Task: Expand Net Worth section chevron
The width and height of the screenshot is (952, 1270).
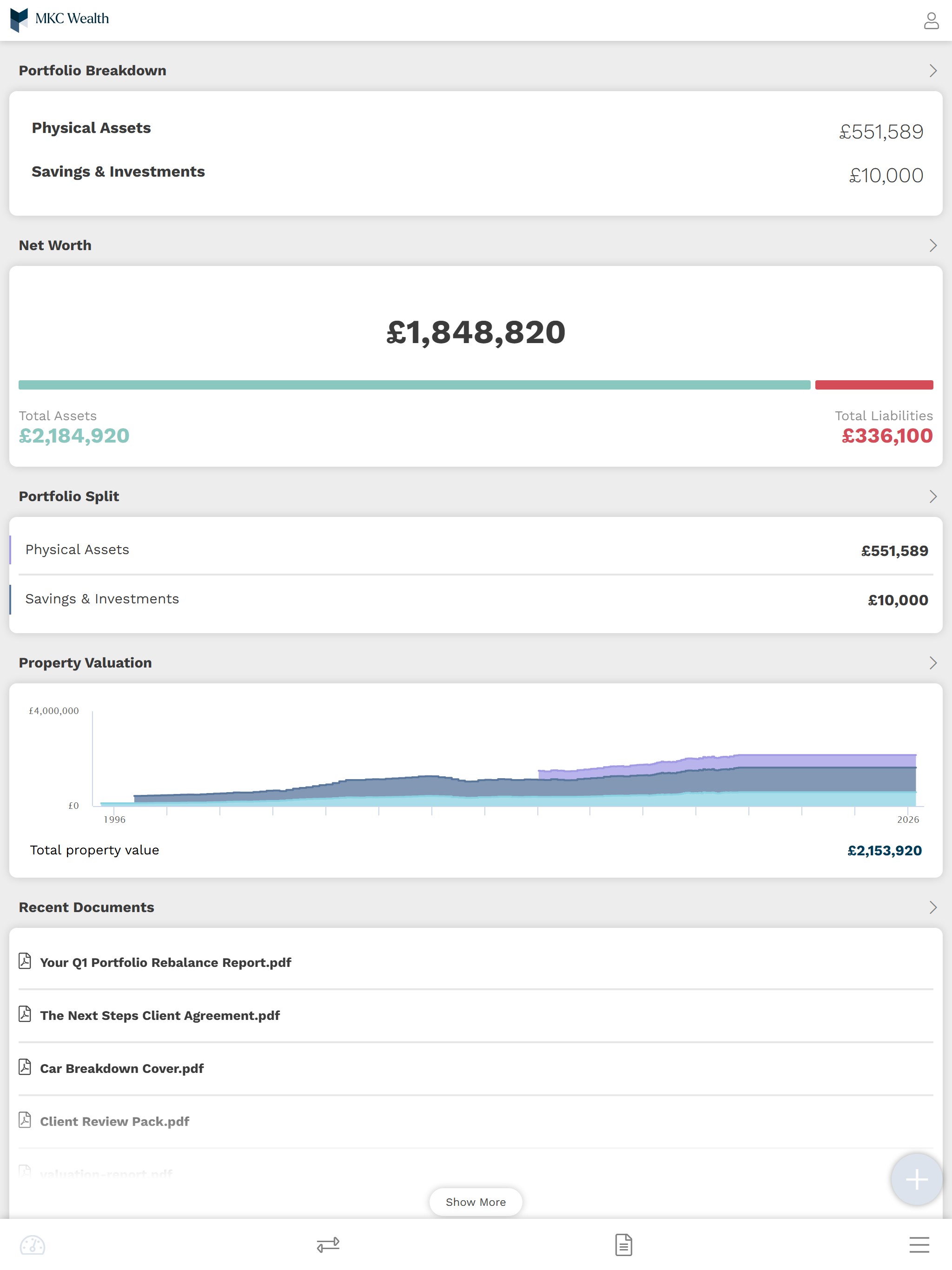Action: (932, 245)
